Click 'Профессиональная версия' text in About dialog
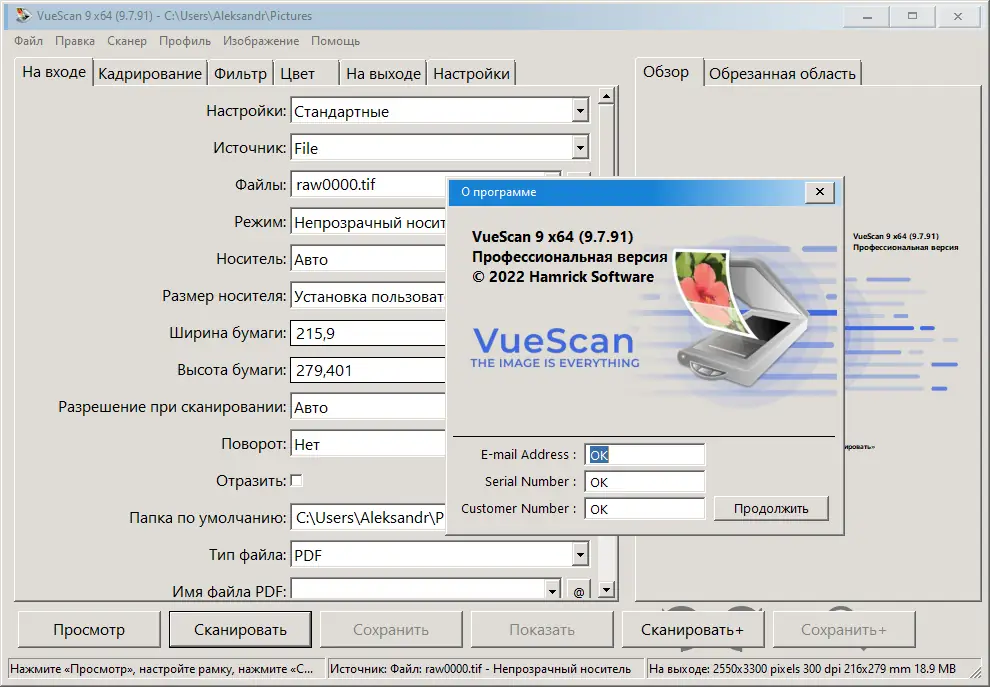Viewport: 990px width, 687px height. [x=570, y=257]
